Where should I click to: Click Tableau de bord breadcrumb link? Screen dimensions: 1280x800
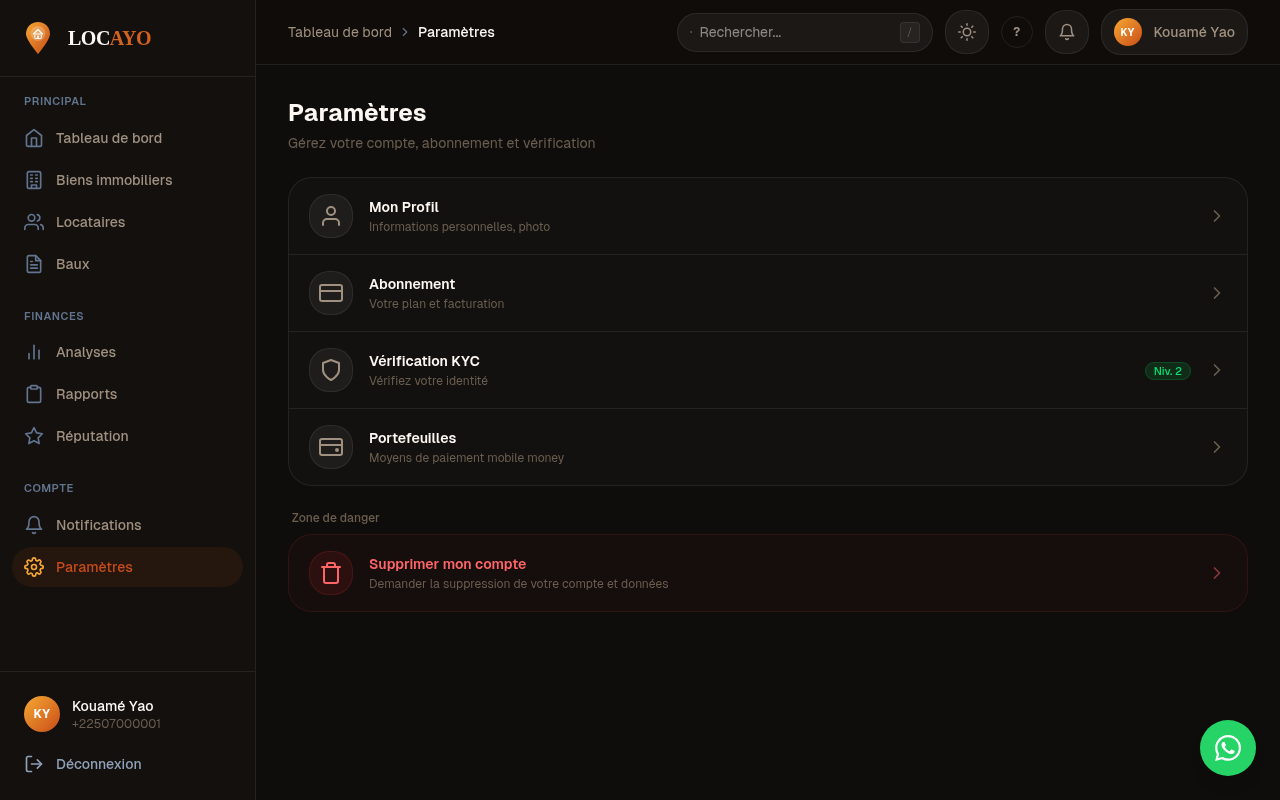click(340, 32)
